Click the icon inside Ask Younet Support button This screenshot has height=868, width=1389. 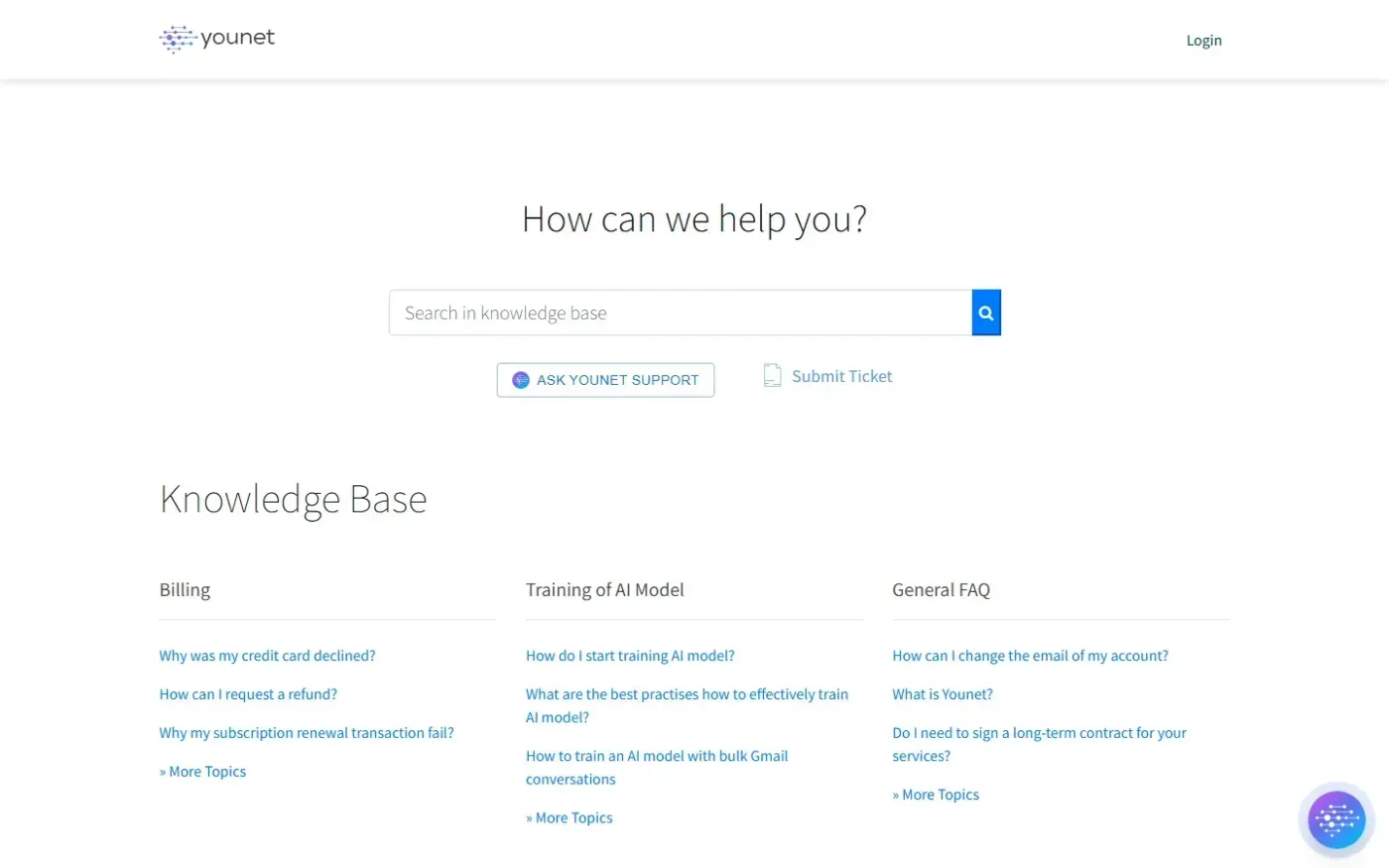pyautogui.click(x=520, y=380)
